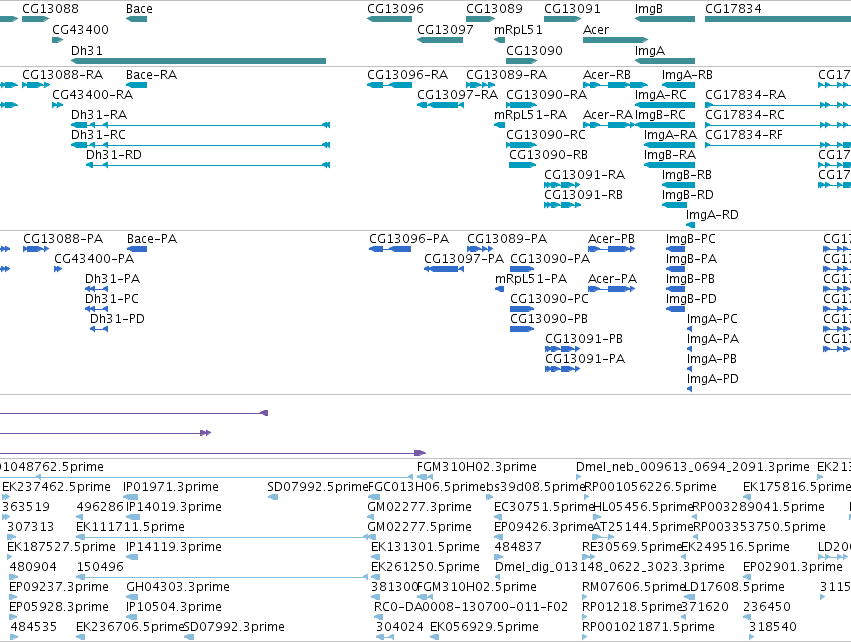This screenshot has height=642, width=851.
Task: Click EST EK131301.5prime
Action: [x=376, y=557]
